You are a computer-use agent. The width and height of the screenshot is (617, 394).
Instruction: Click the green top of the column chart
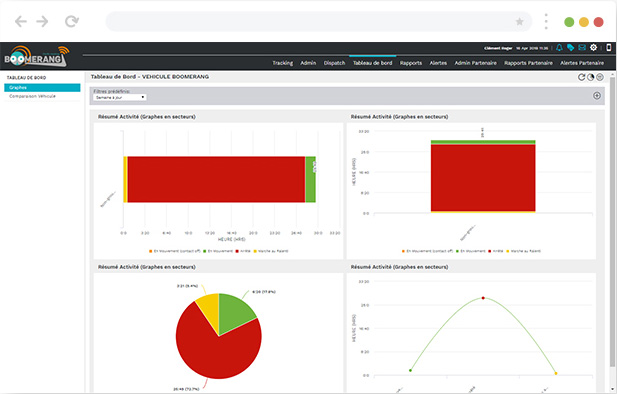tap(483, 142)
